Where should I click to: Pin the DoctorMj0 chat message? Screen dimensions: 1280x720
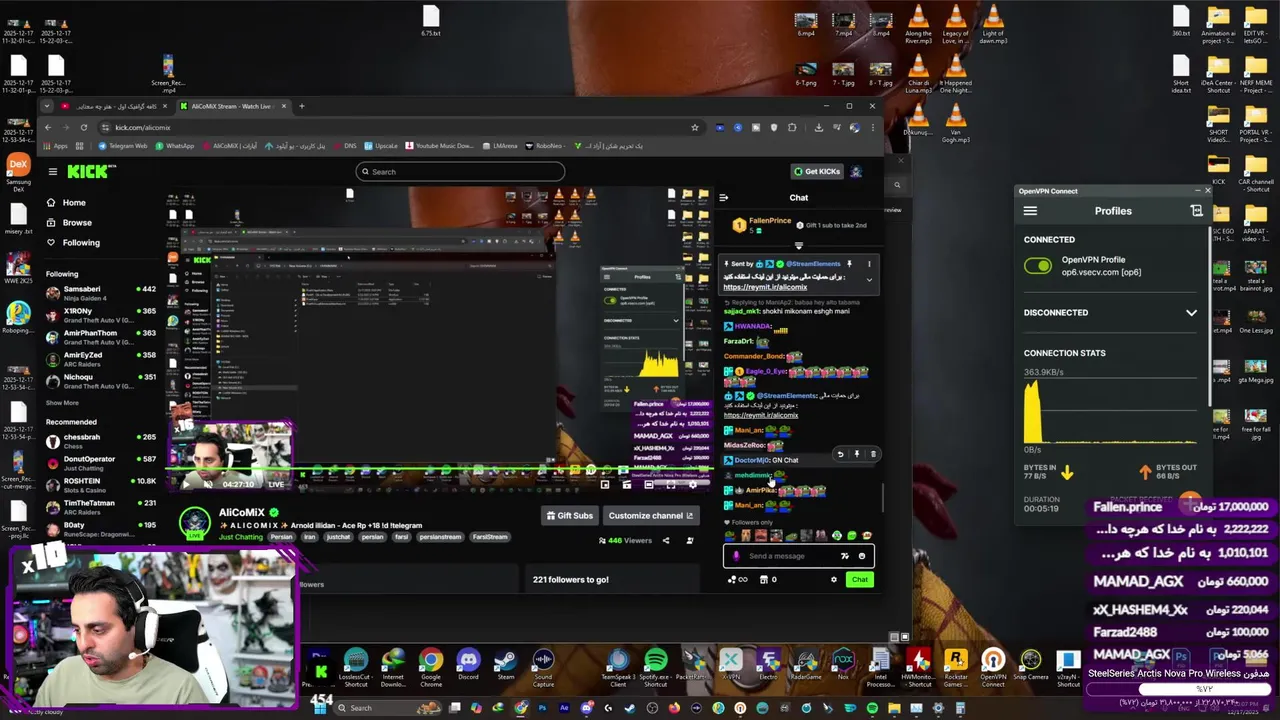point(857,455)
